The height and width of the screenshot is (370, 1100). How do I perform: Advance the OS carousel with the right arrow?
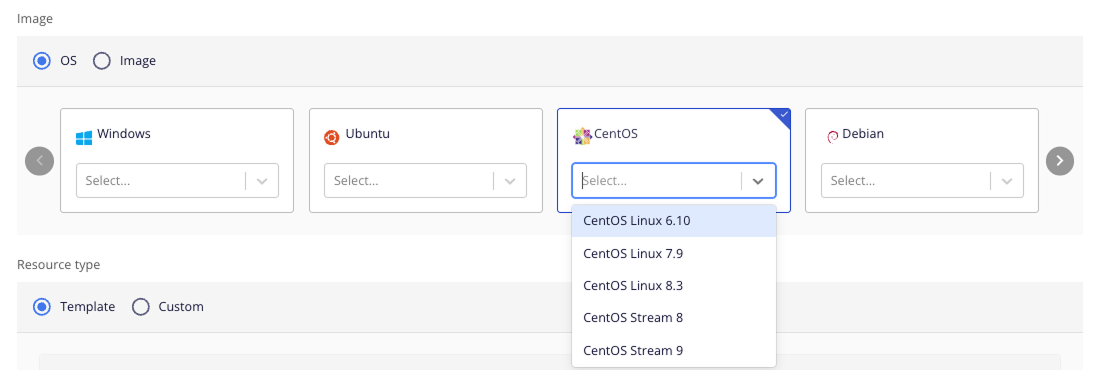pos(1059,161)
